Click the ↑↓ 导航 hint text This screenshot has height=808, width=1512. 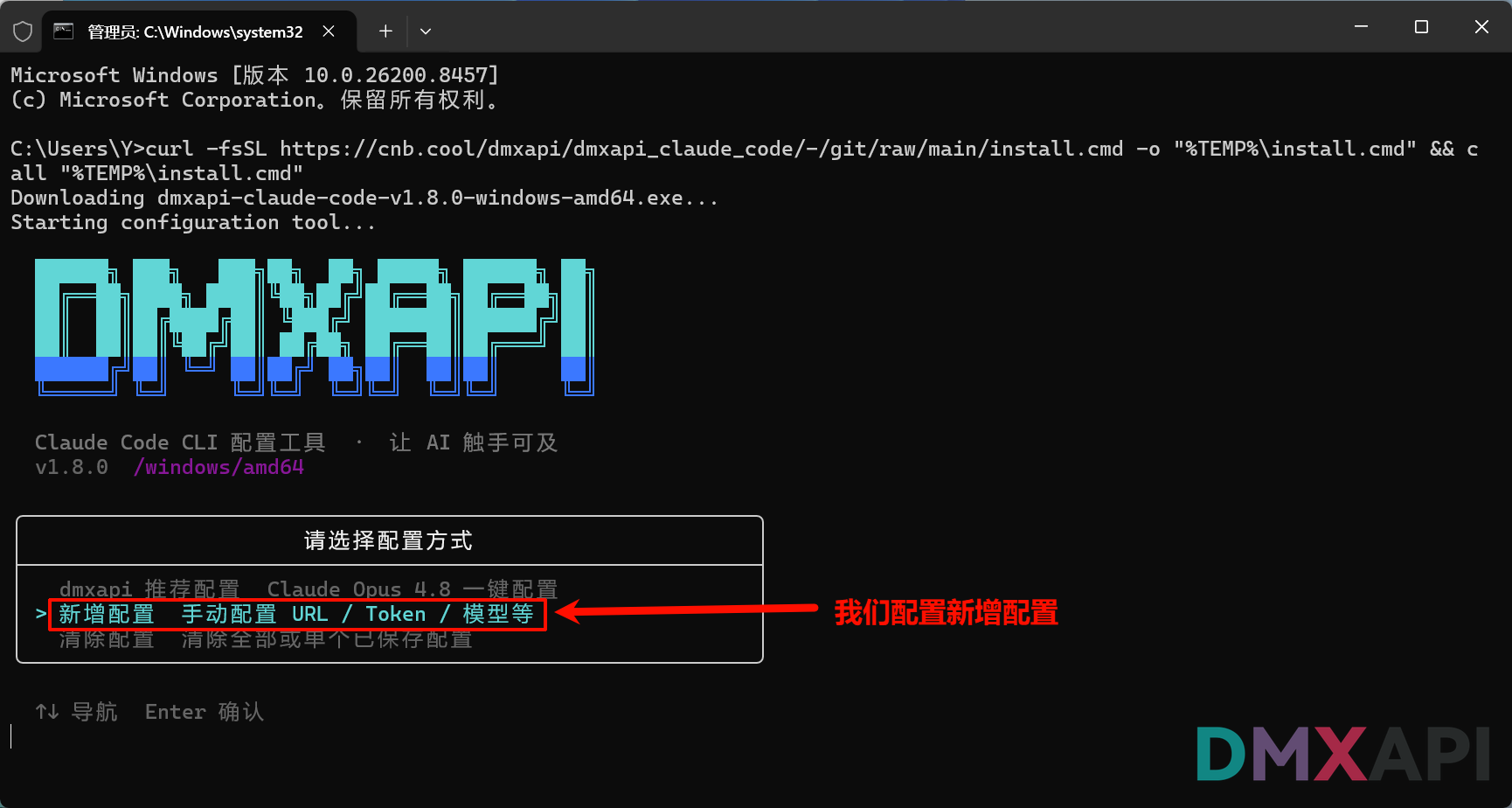point(76,712)
